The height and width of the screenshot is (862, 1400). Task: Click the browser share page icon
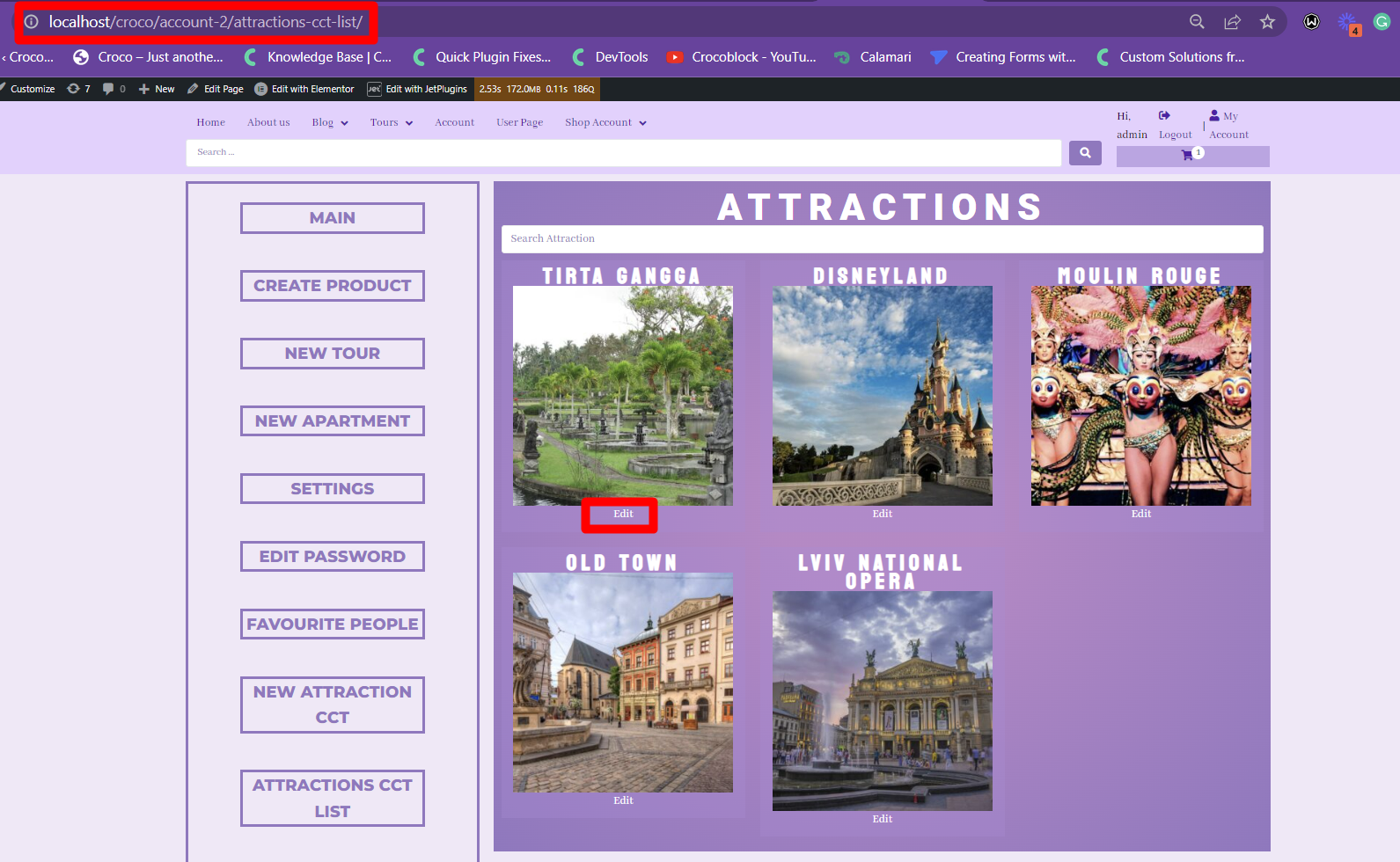click(1232, 22)
